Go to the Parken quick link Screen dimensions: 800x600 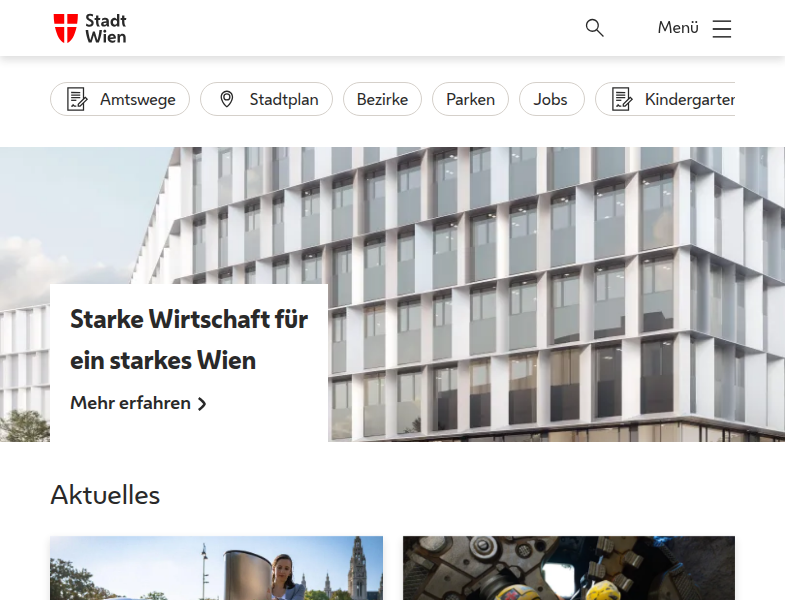[470, 99]
